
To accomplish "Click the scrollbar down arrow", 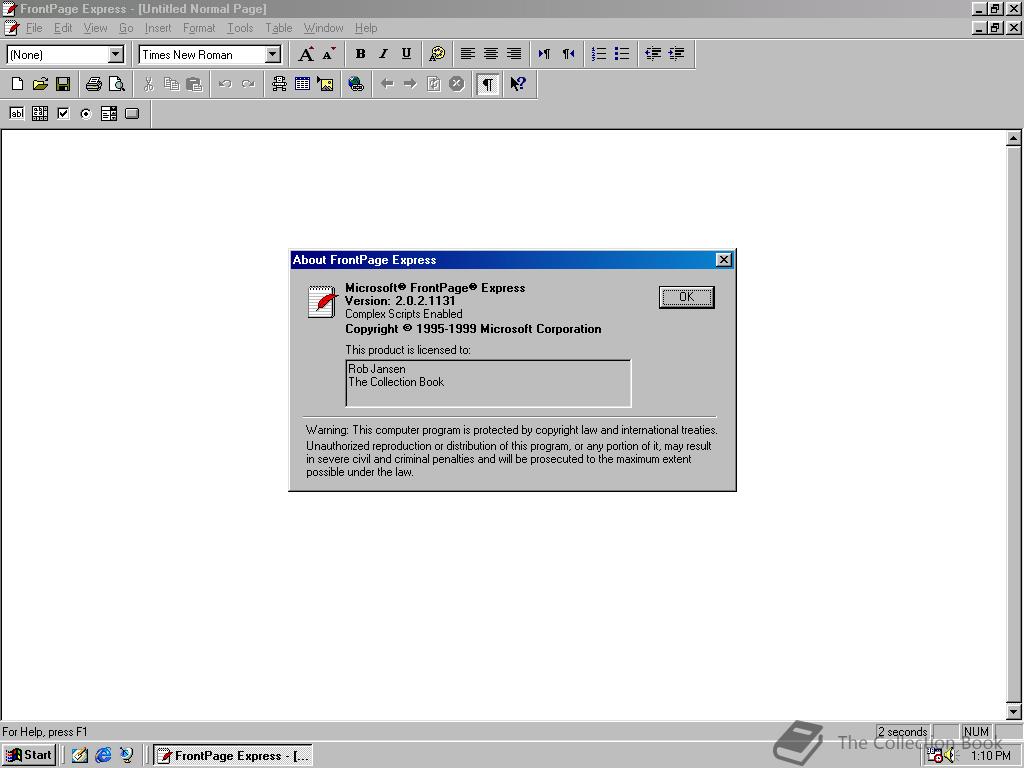I will 1014,712.
